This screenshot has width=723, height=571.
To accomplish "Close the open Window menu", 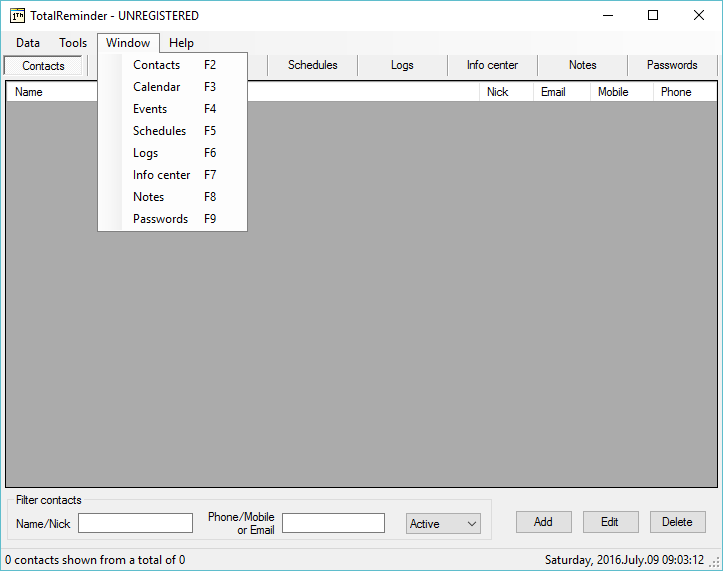I will pyautogui.click(x=128, y=43).
